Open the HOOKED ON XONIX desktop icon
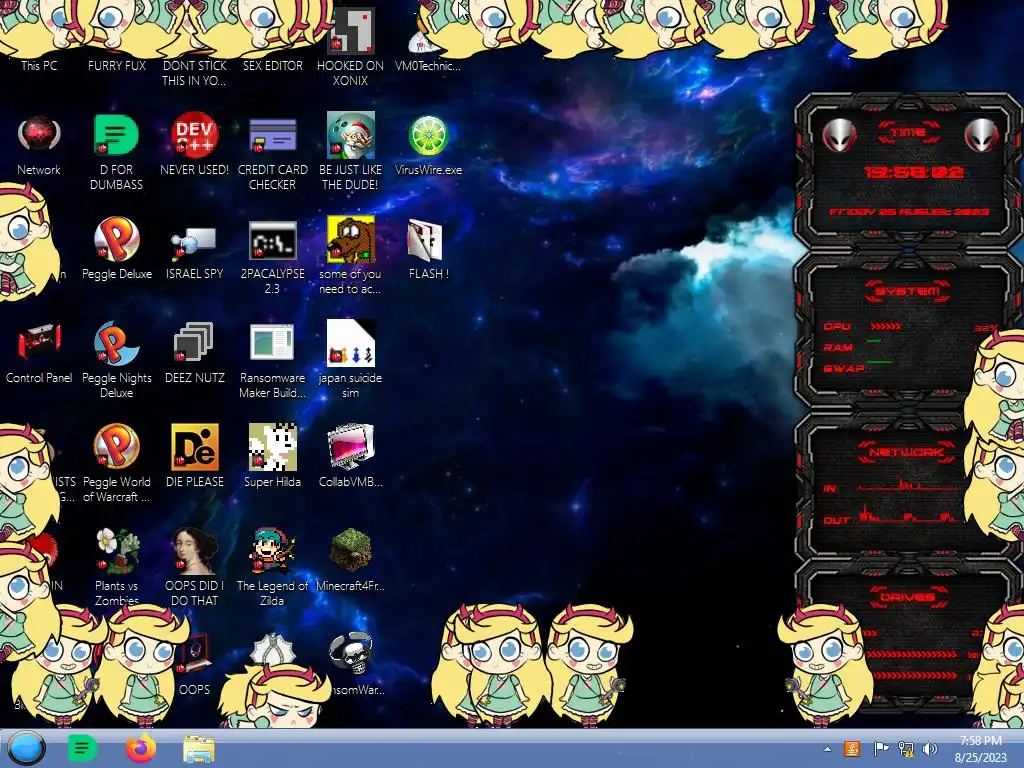Screen dimensions: 1024x768 (351, 31)
